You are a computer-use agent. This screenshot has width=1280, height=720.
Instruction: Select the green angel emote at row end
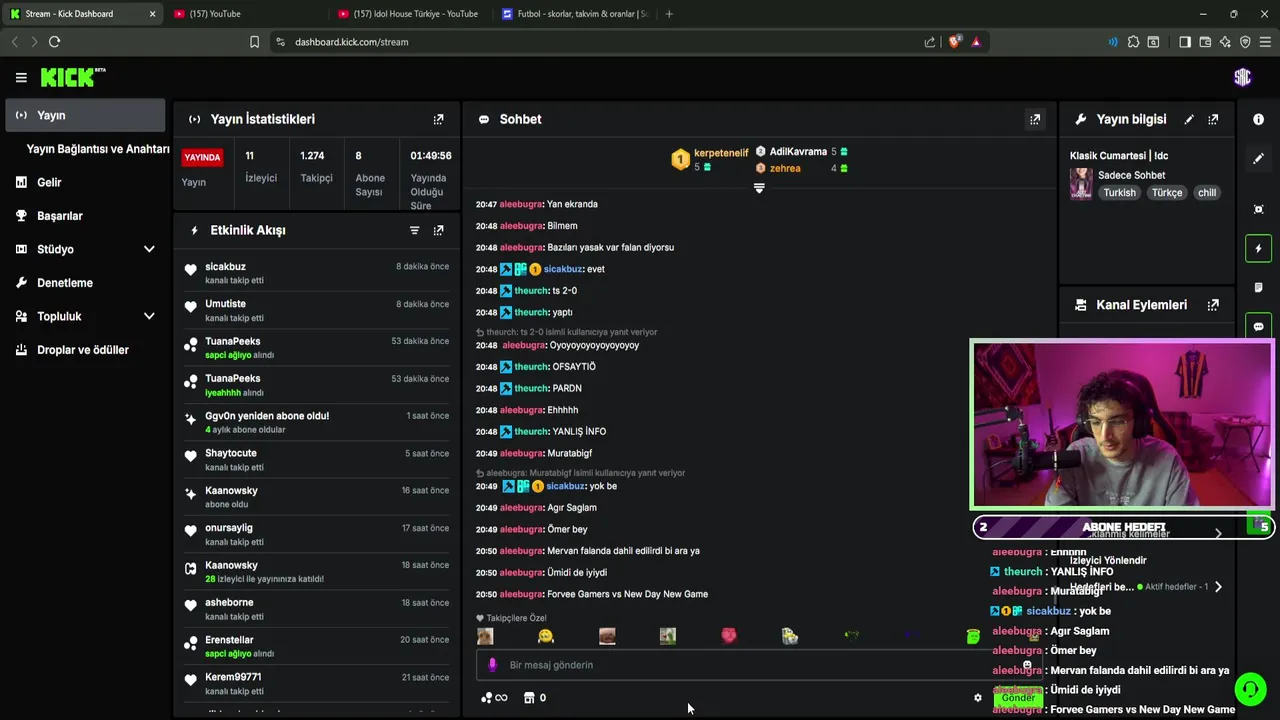tap(973, 636)
